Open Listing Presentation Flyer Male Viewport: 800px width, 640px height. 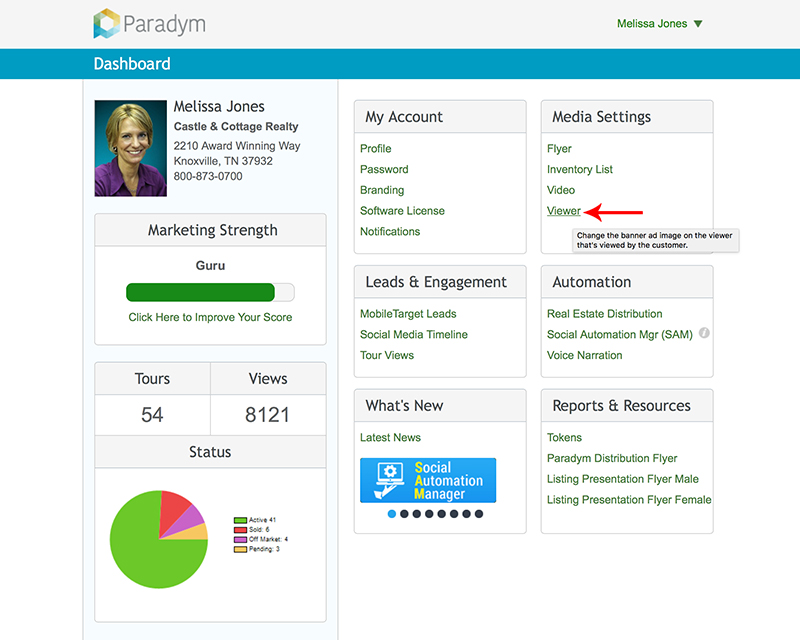click(x=623, y=479)
